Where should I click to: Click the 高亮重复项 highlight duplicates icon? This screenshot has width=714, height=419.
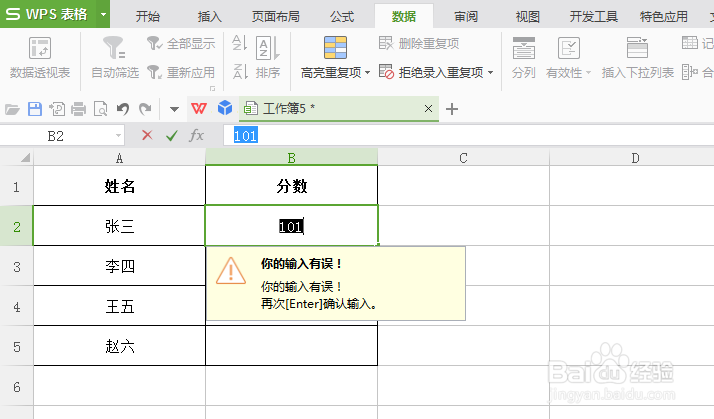click(x=335, y=48)
